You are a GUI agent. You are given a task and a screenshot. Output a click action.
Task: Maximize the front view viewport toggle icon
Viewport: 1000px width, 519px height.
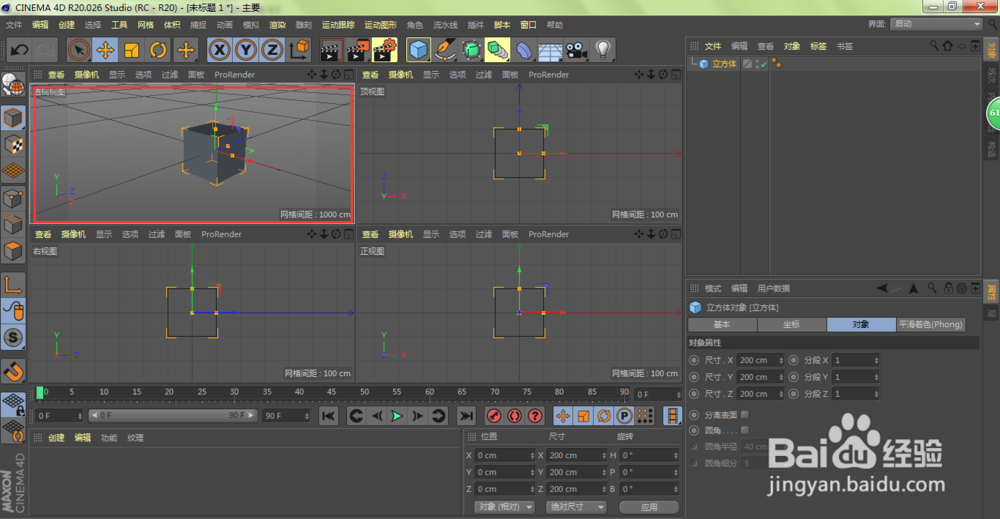coord(675,234)
